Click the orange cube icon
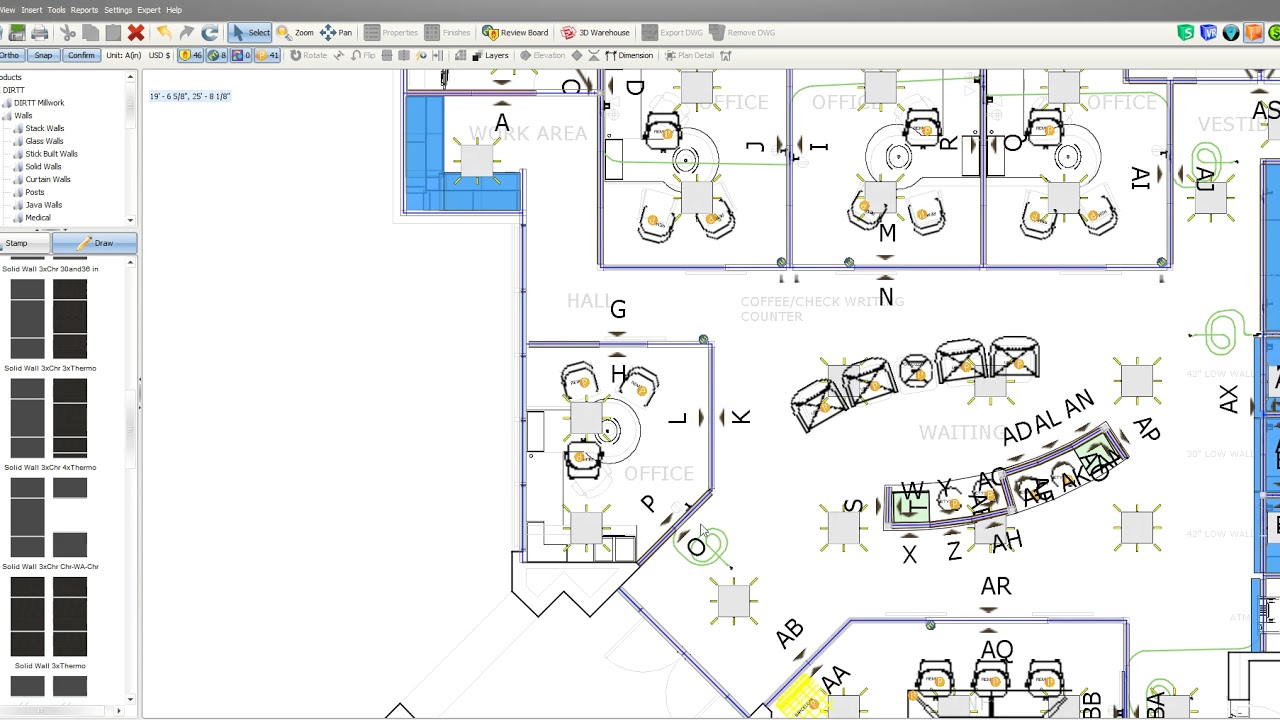Screen dimensions: 1280x720 [1252, 33]
